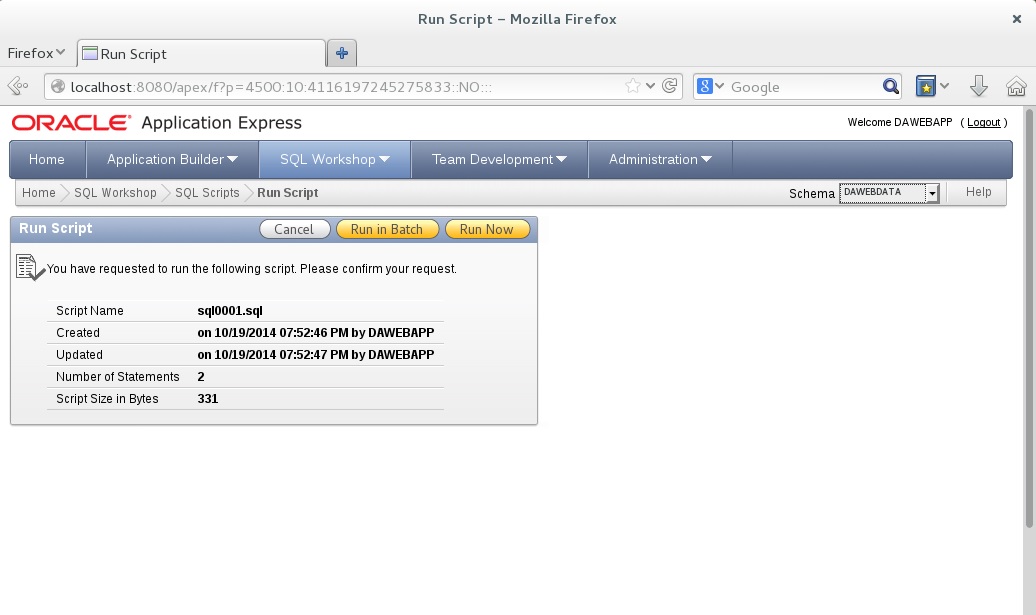
Task: Open the Firefox downloads arrow icon
Action: click(x=979, y=87)
